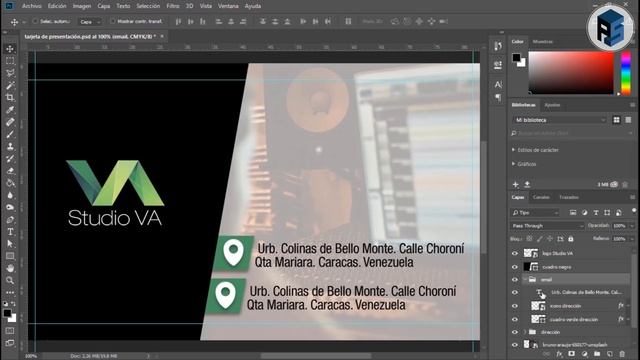Select the Lasso tool
Viewport: 640px width, 360px height.
click(x=10, y=73)
